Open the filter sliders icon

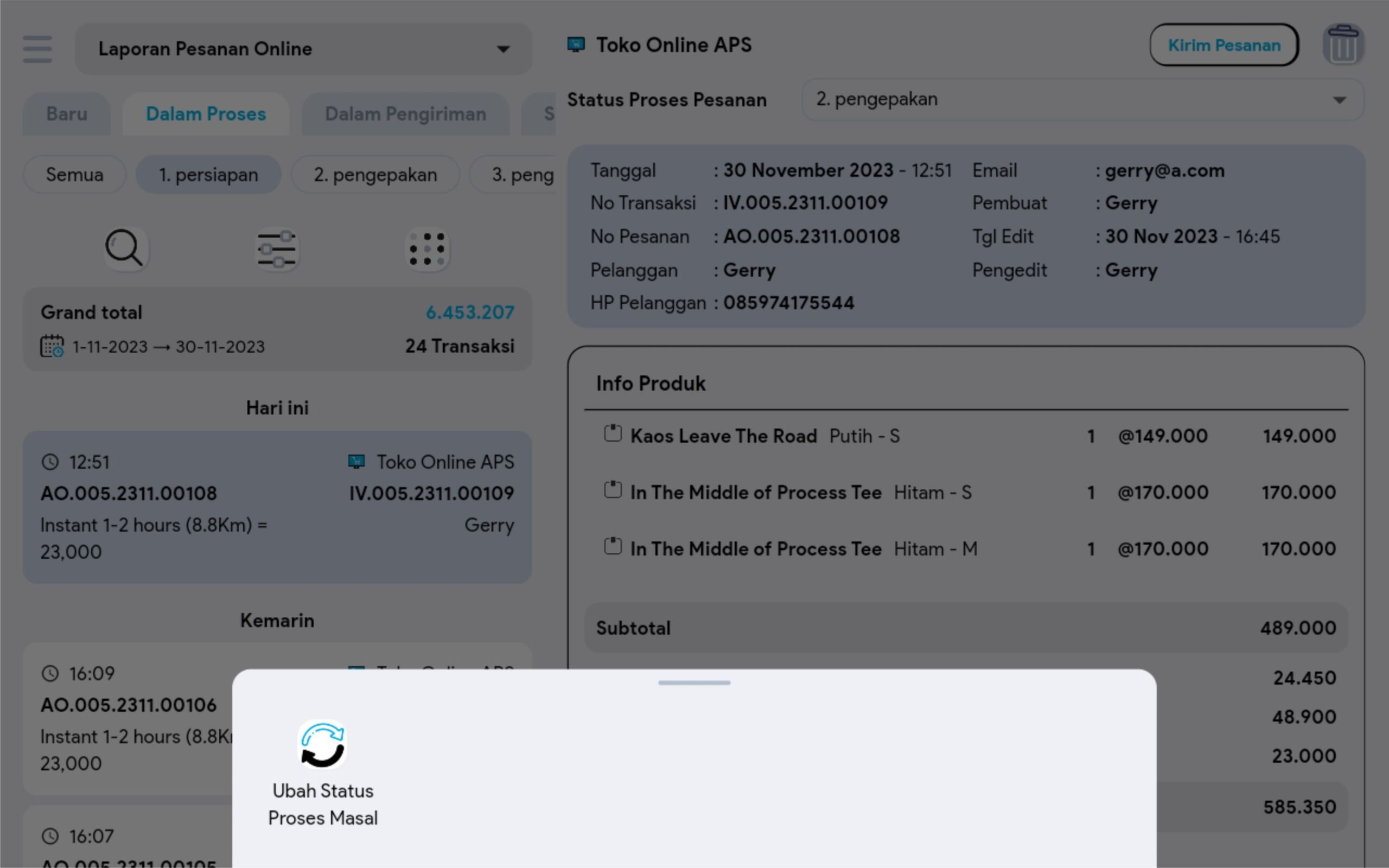tap(277, 249)
